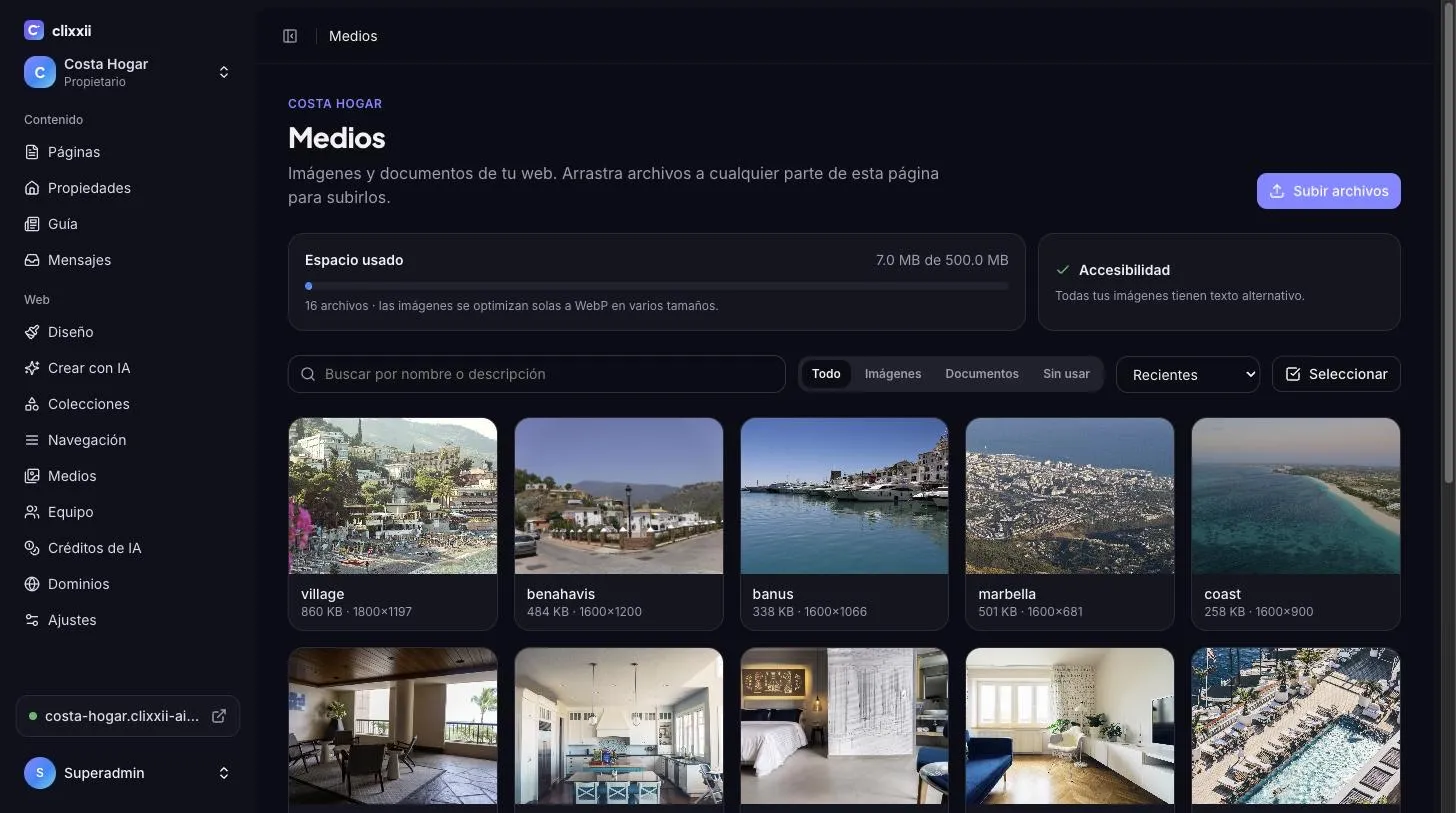Viewport: 1456px width, 813px height.
Task: Expand the Costa Hogar workspace switcher
Action: [x=128, y=72]
